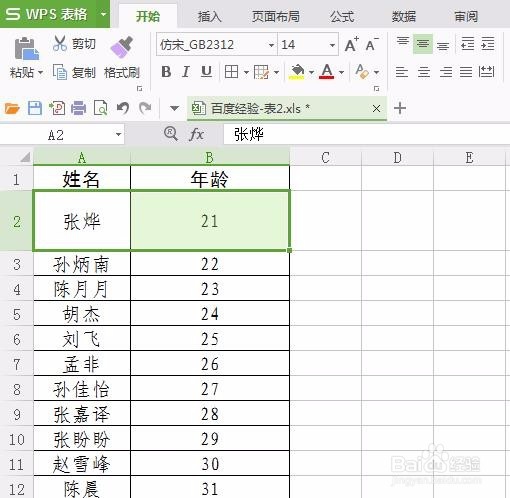This screenshot has height=498, width=510.
Task: Save the document with floppy icon
Action: [x=35, y=108]
